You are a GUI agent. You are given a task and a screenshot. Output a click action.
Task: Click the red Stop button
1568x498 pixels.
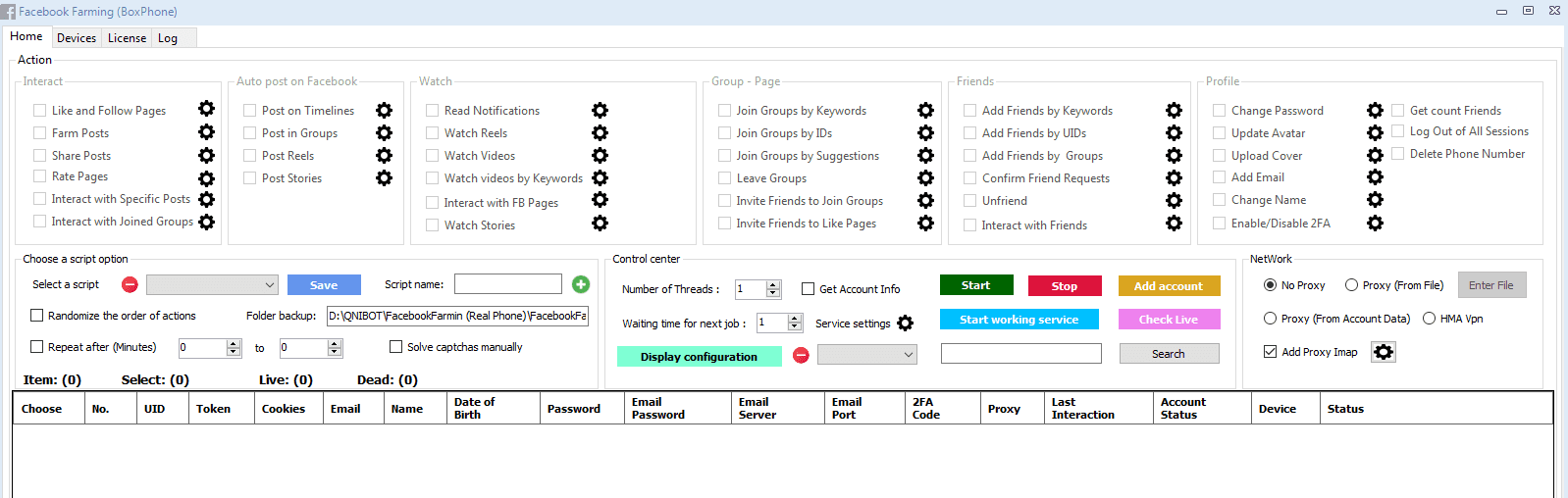point(1065,285)
